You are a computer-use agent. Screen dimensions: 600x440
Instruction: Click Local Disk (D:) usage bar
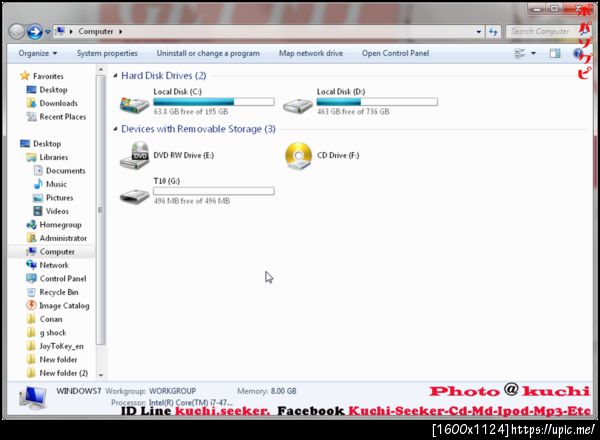click(377, 102)
